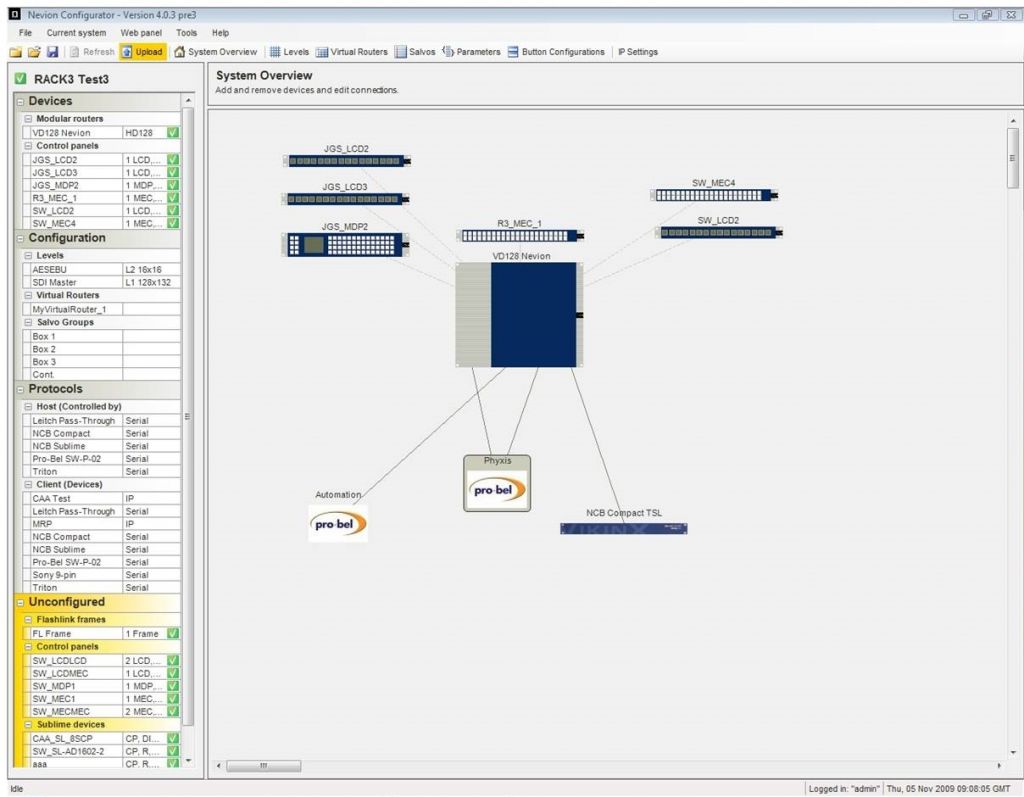The height and width of the screenshot is (797, 1024).
Task: Open a new project with the folder icon
Action: coord(33,52)
